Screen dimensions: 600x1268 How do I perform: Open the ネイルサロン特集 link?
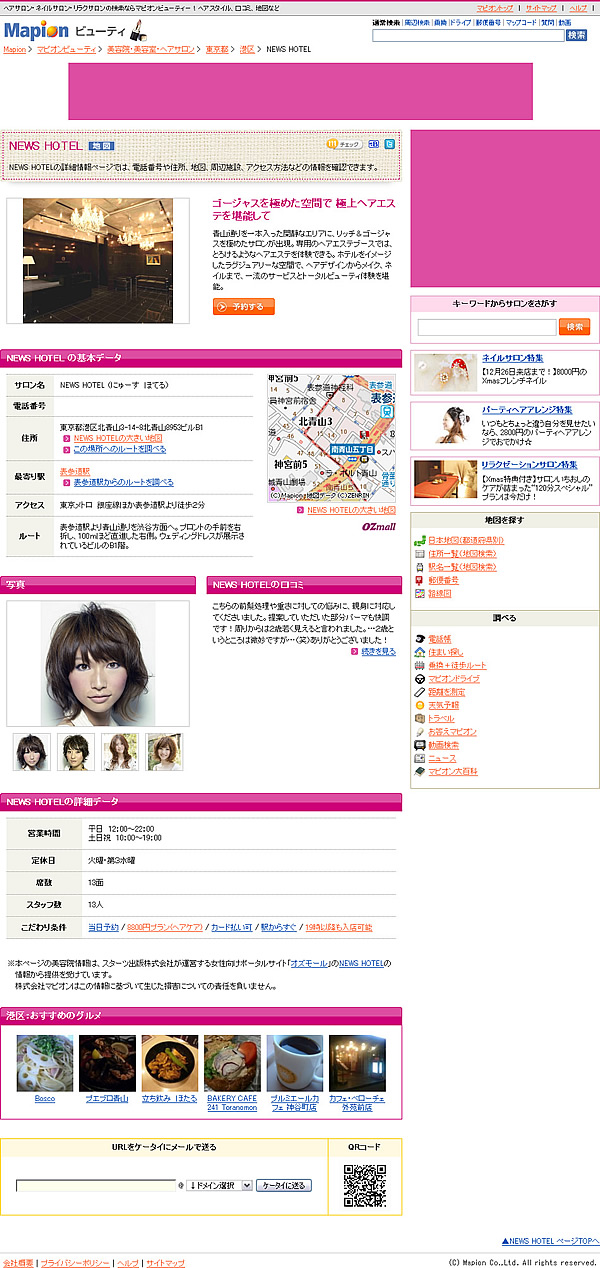[x=513, y=358]
